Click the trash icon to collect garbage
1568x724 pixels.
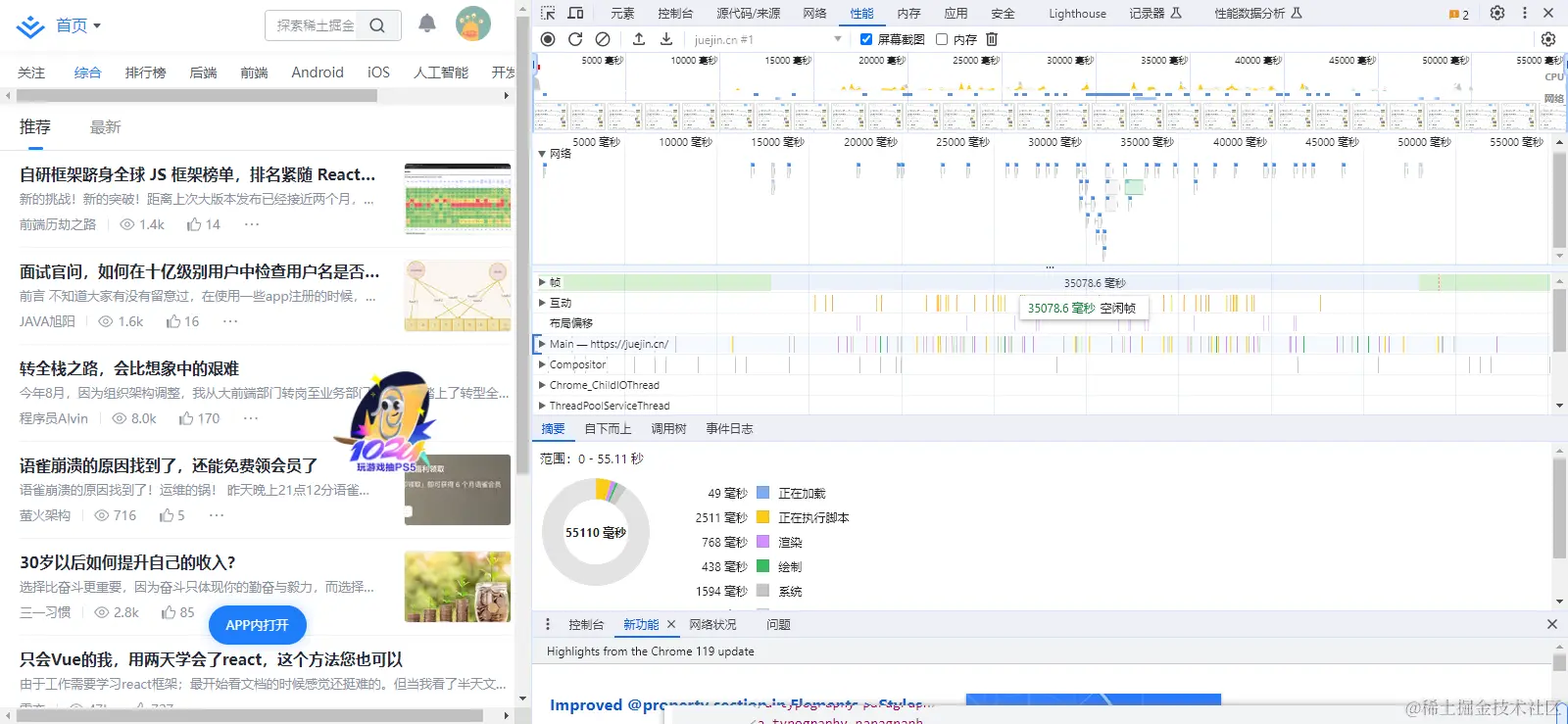pyautogui.click(x=992, y=39)
